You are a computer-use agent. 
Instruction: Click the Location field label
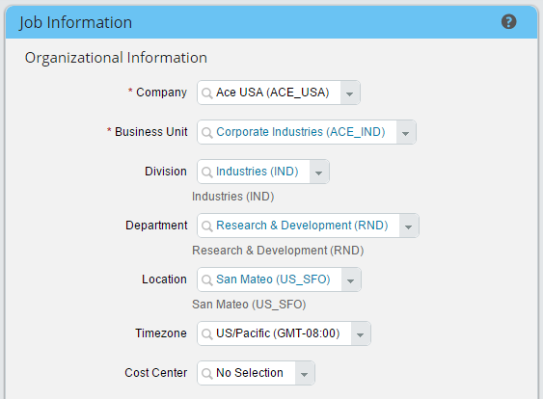point(164,280)
